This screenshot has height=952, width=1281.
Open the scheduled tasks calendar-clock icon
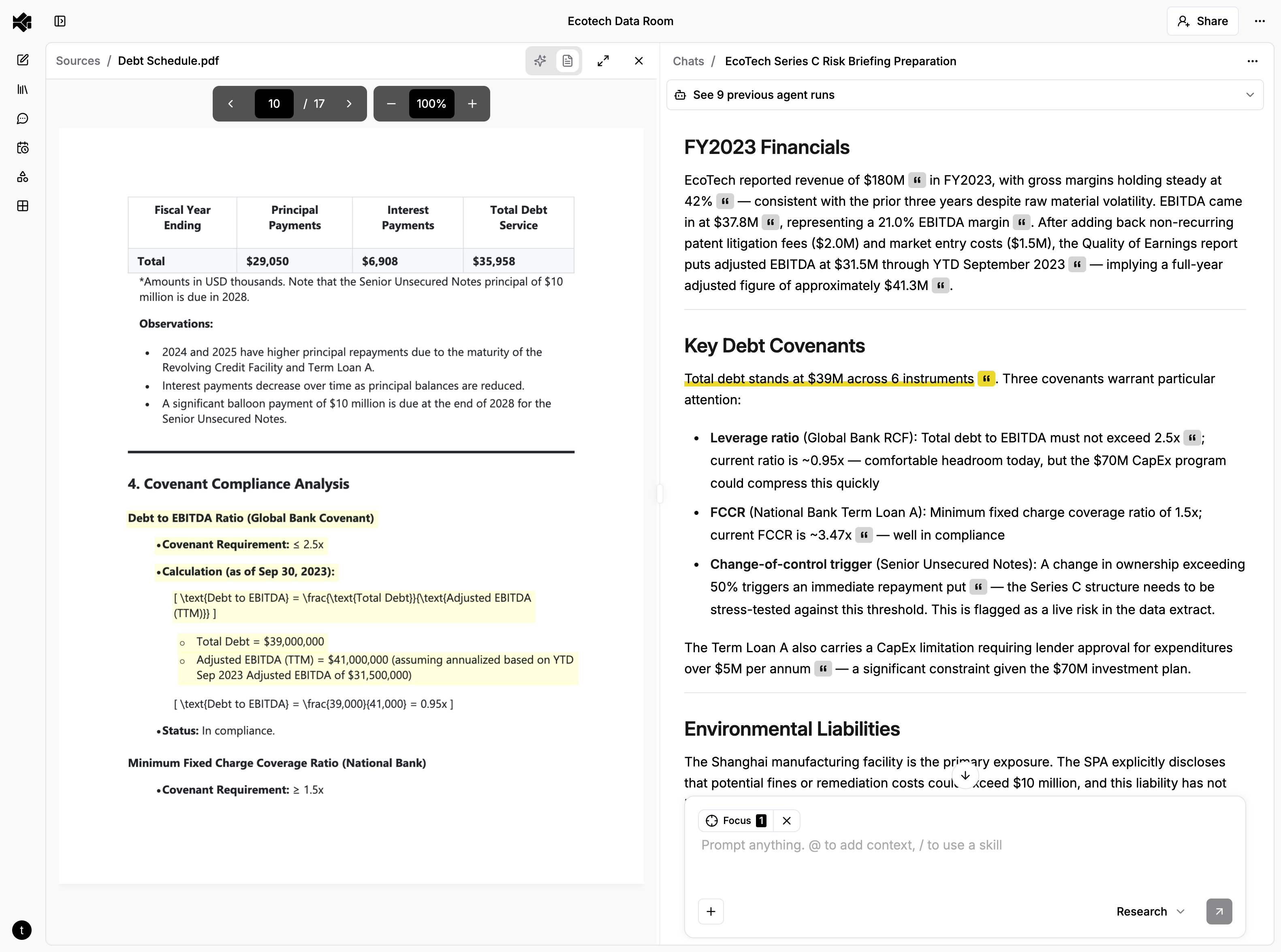[x=22, y=148]
